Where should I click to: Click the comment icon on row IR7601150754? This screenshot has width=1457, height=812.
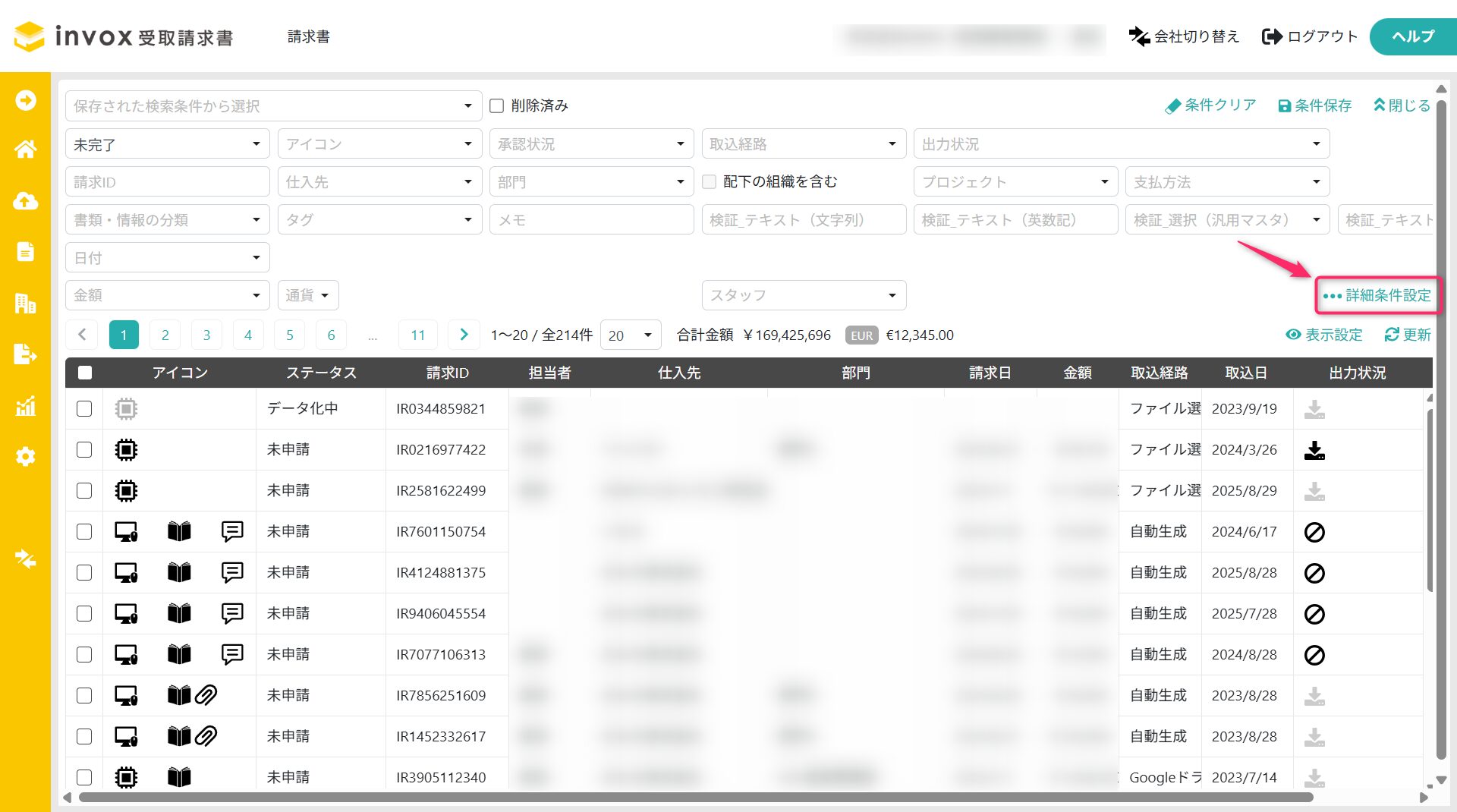tap(232, 531)
